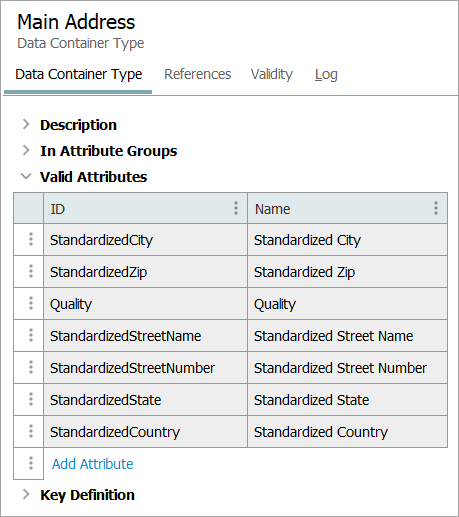Switch to the References tab
This screenshot has height=517, width=459.
197,74
